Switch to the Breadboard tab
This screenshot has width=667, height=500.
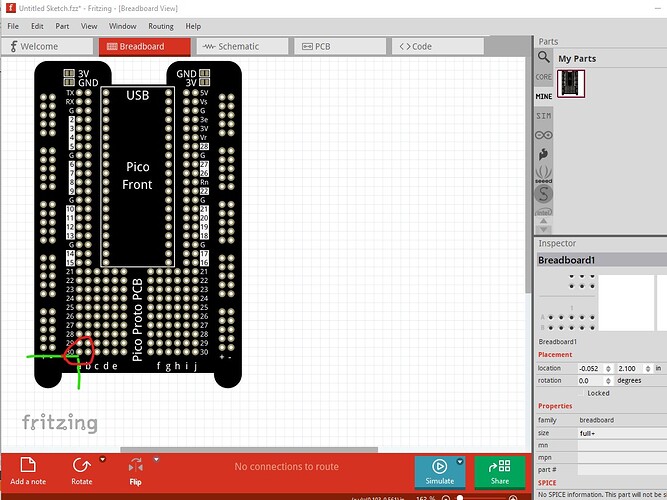coord(145,46)
